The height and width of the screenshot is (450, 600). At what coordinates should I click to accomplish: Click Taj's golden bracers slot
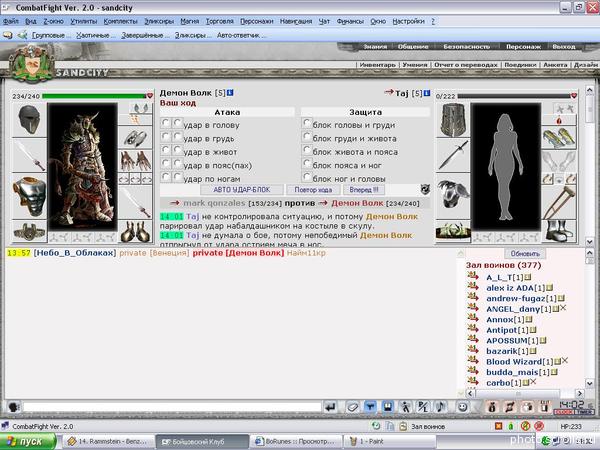tap(559, 138)
